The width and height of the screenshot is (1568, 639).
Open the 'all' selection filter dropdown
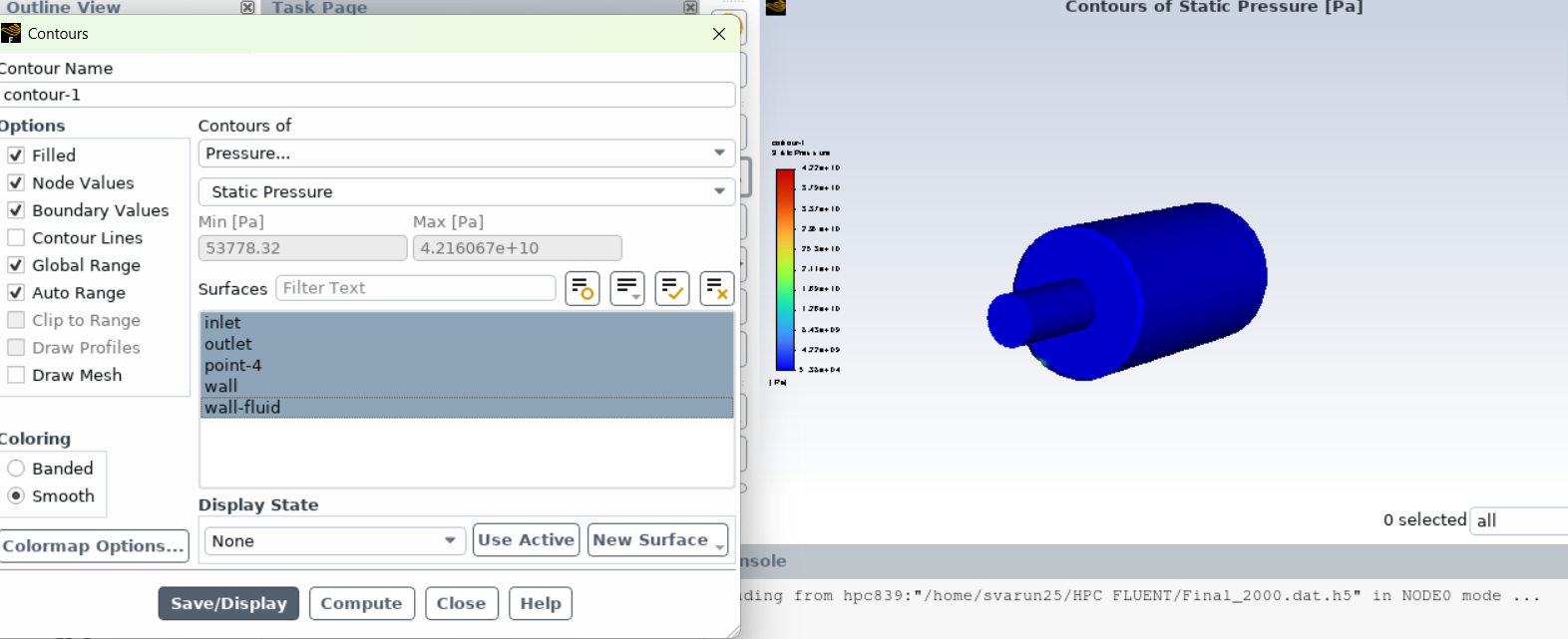coord(1520,520)
